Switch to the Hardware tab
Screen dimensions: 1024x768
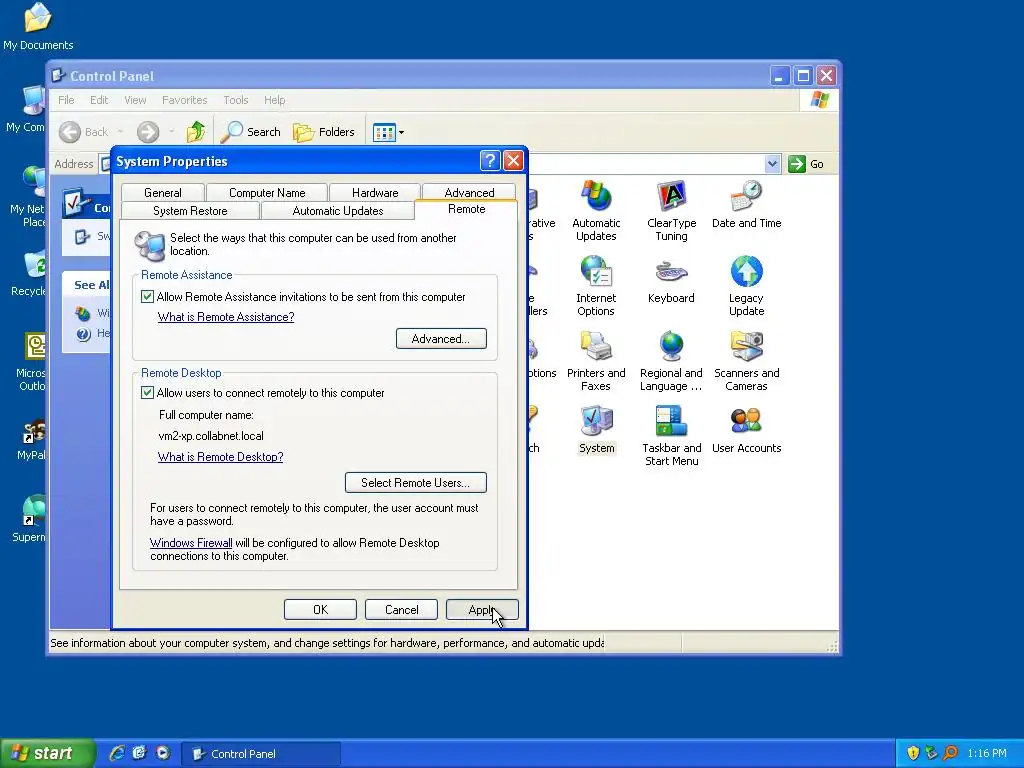pos(375,193)
